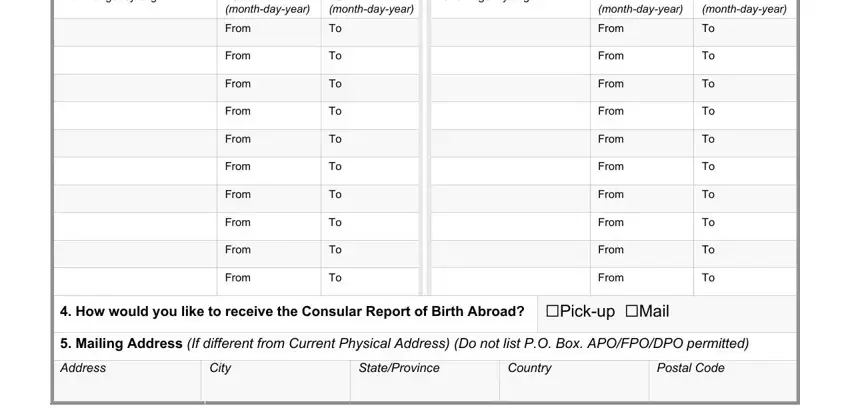Click the first To date field in right table
This screenshot has height=408, width=850.
(x=745, y=33)
